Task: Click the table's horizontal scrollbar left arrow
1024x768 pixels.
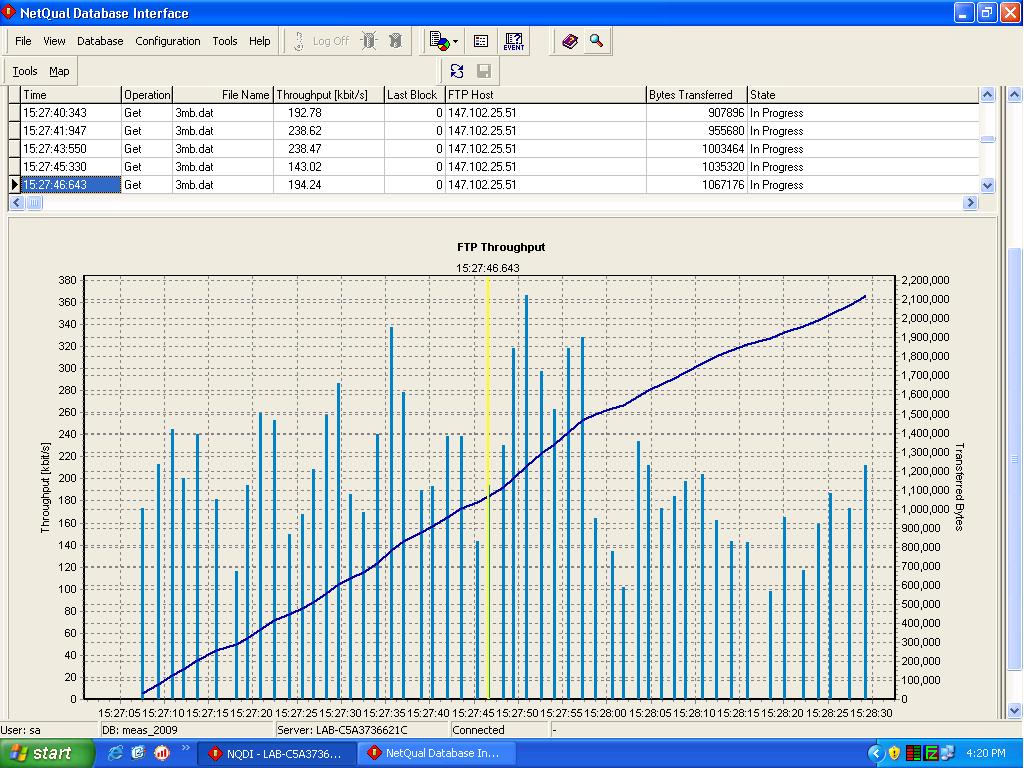Action: [x=17, y=202]
